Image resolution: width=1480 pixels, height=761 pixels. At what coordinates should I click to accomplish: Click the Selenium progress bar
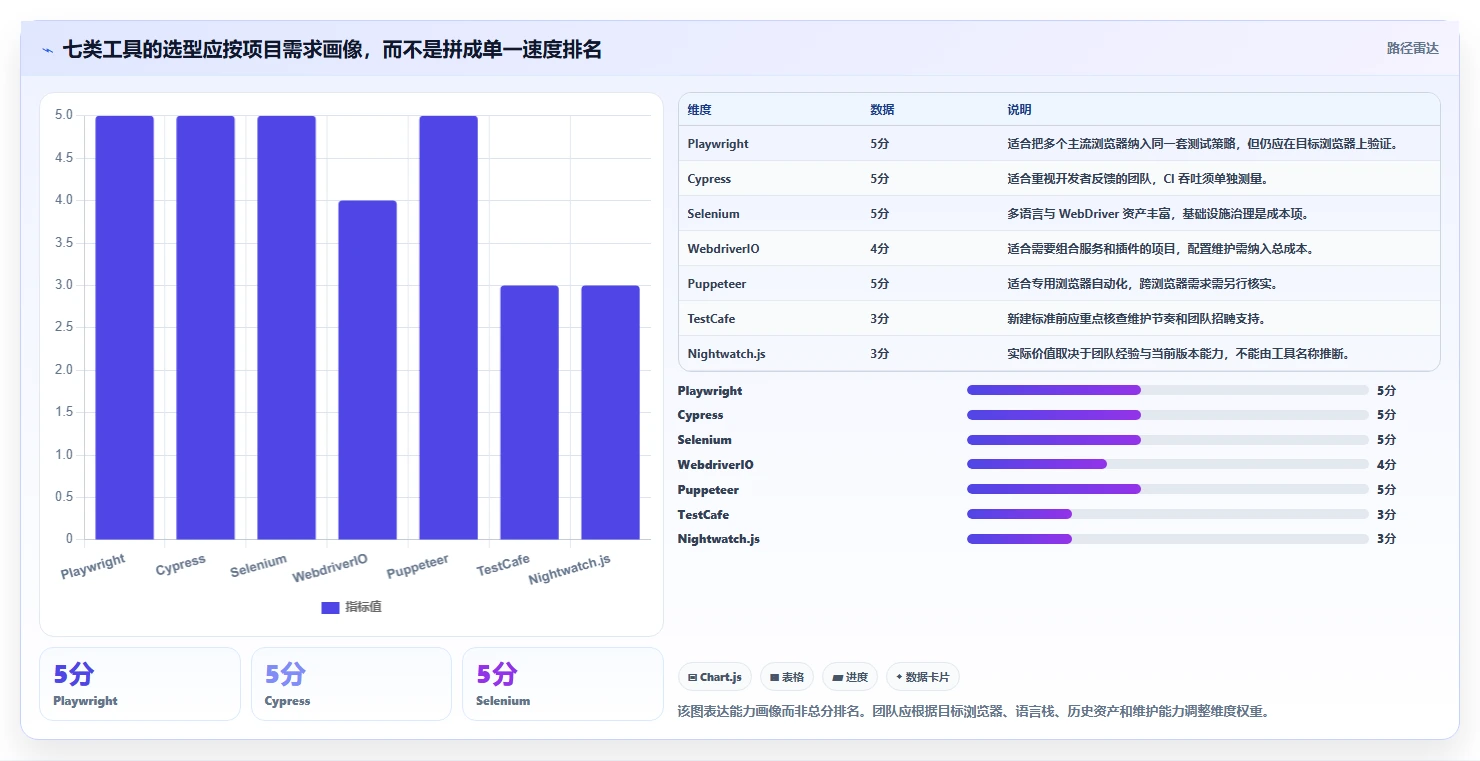[x=1167, y=440]
